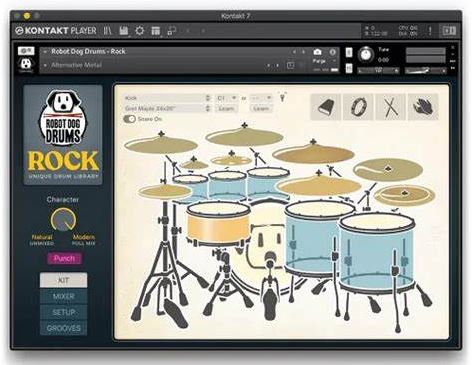Click the exclamation warning icon in header
Screen dimensions: 472x365
click(430, 31)
